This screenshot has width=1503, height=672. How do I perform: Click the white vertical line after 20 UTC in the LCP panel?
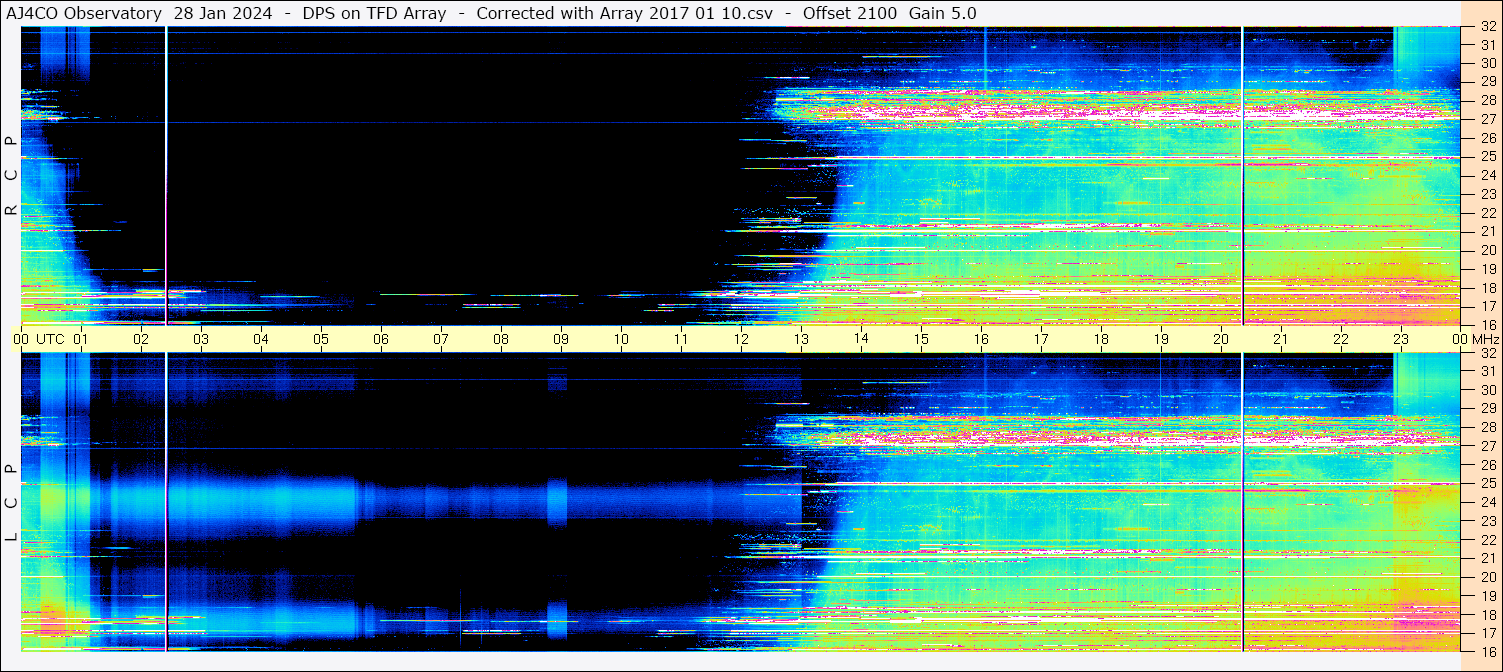(1242, 503)
